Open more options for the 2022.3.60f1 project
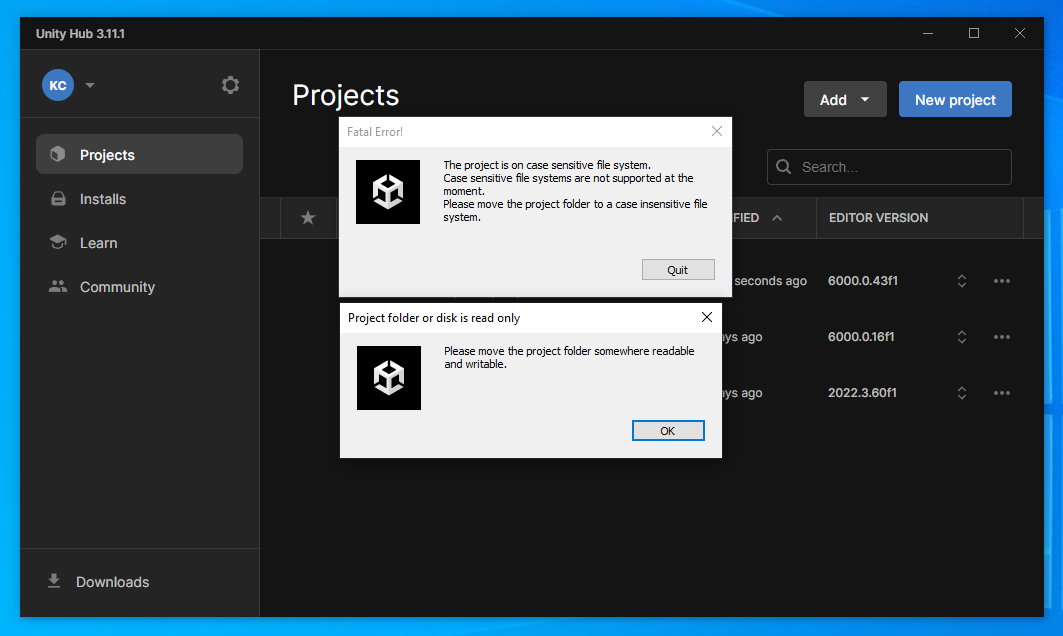 [x=1002, y=393]
